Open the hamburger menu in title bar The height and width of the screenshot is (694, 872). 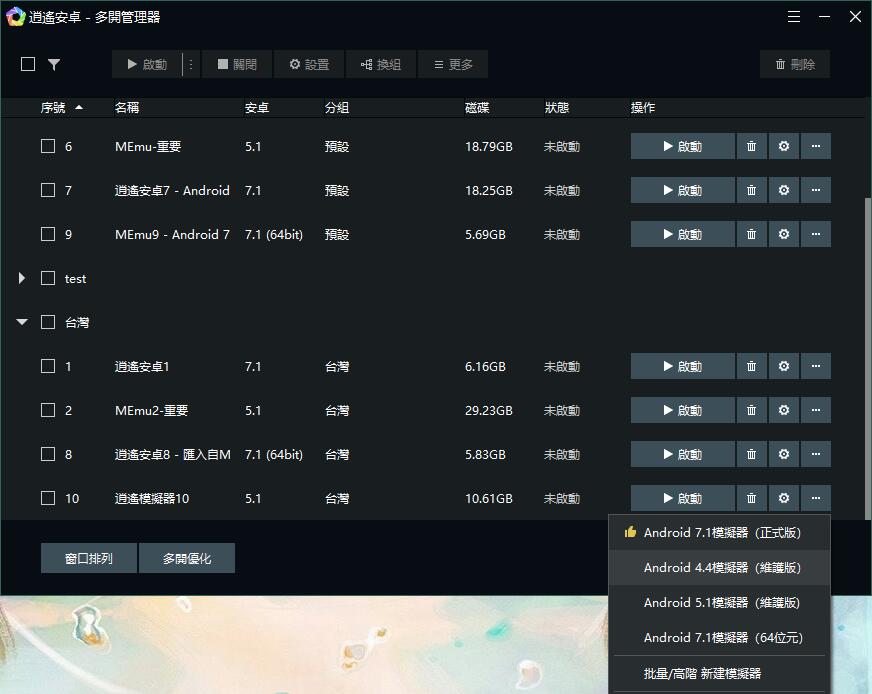coord(794,16)
